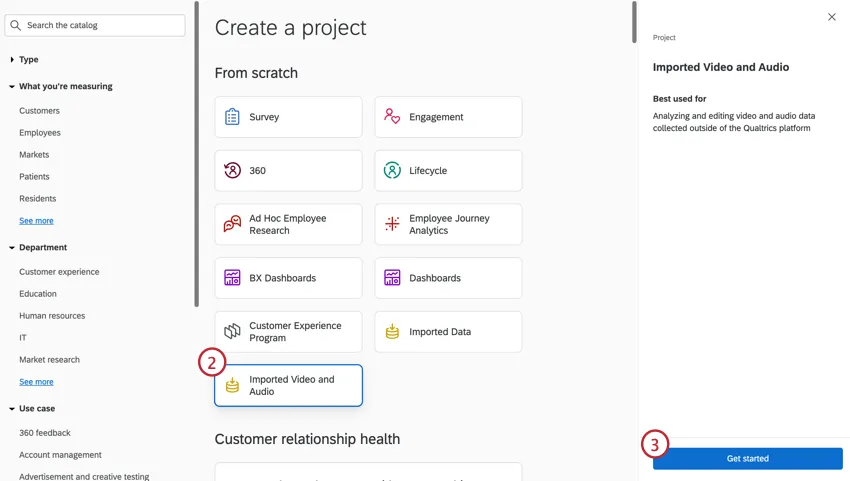Viewport: 850px width, 481px height.
Task: Click the Employee Journey Analytics icon
Action: [x=392, y=224]
